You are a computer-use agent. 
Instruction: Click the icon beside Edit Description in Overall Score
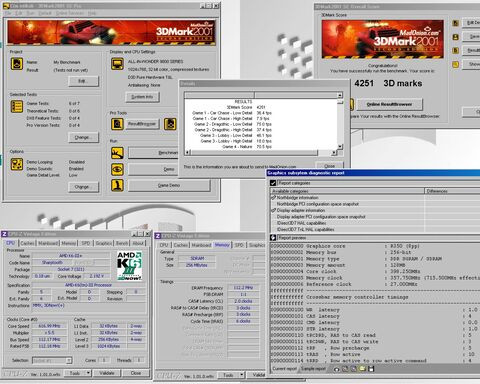[x=456, y=23]
